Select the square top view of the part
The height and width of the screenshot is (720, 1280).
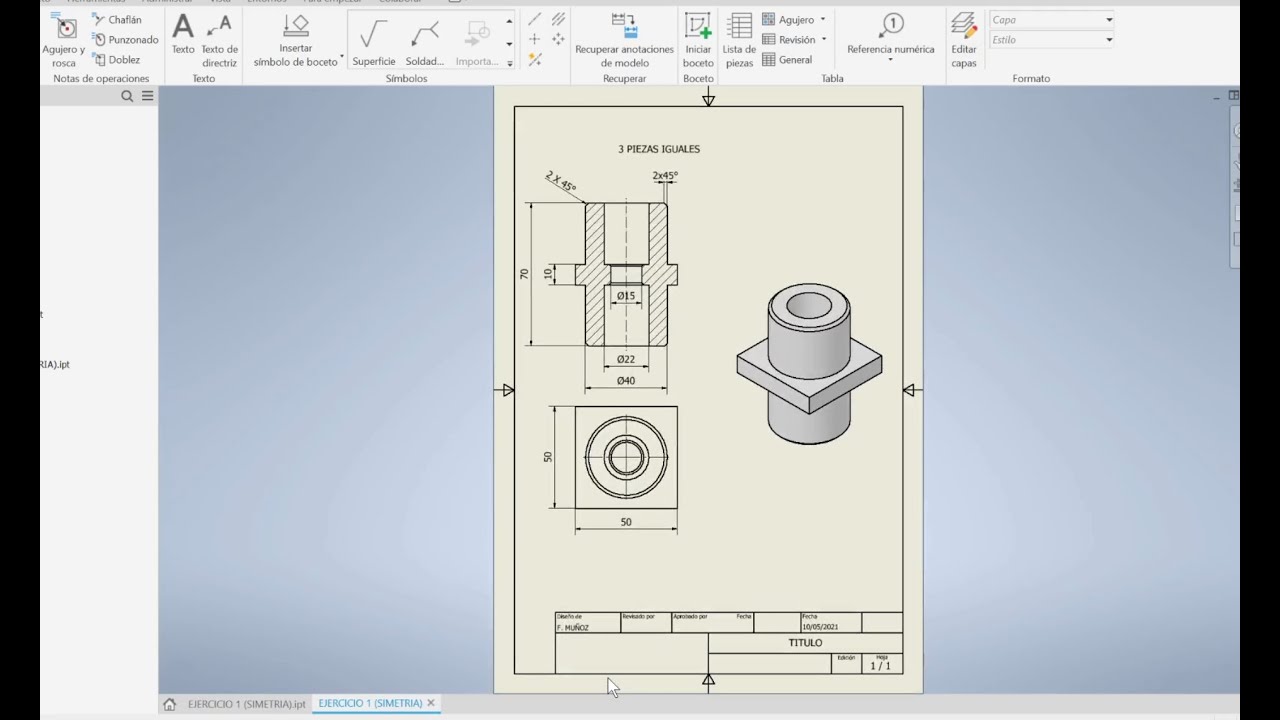coord(626,457)
